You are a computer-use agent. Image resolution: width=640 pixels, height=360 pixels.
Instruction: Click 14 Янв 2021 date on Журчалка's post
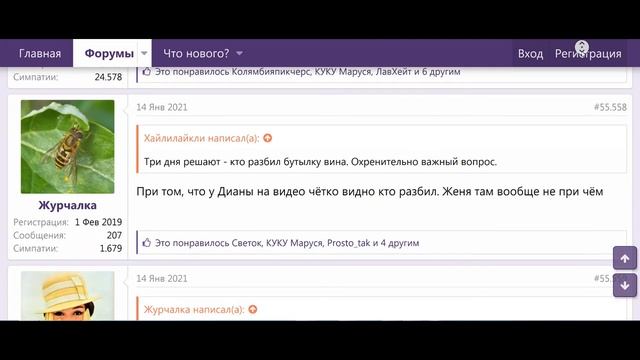[x=162, y=107]
